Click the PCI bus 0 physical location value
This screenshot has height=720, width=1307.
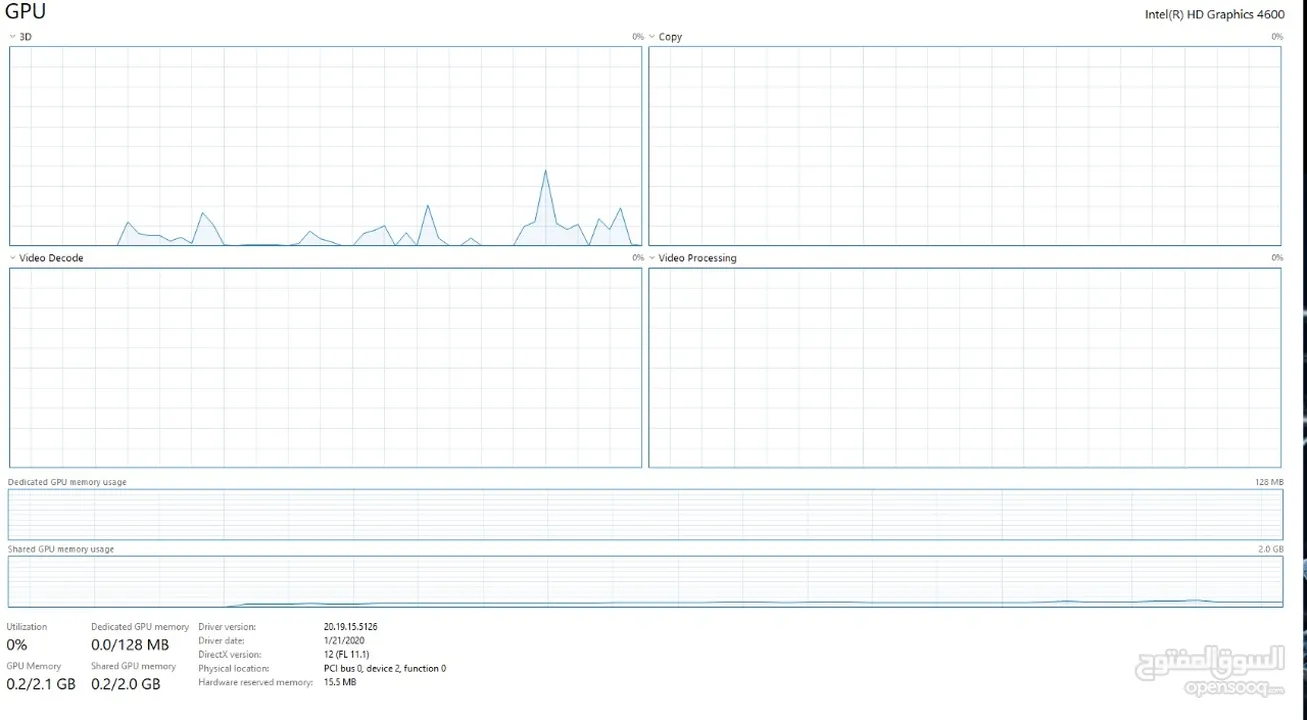point(385,668)
